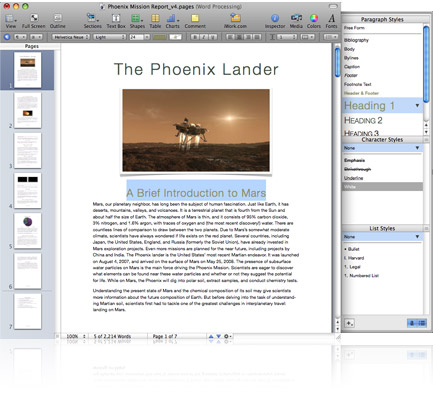Apply the Emphasis character style
Image resolution: width=435 pixels, height=398 pixels.
click(354, 160)
